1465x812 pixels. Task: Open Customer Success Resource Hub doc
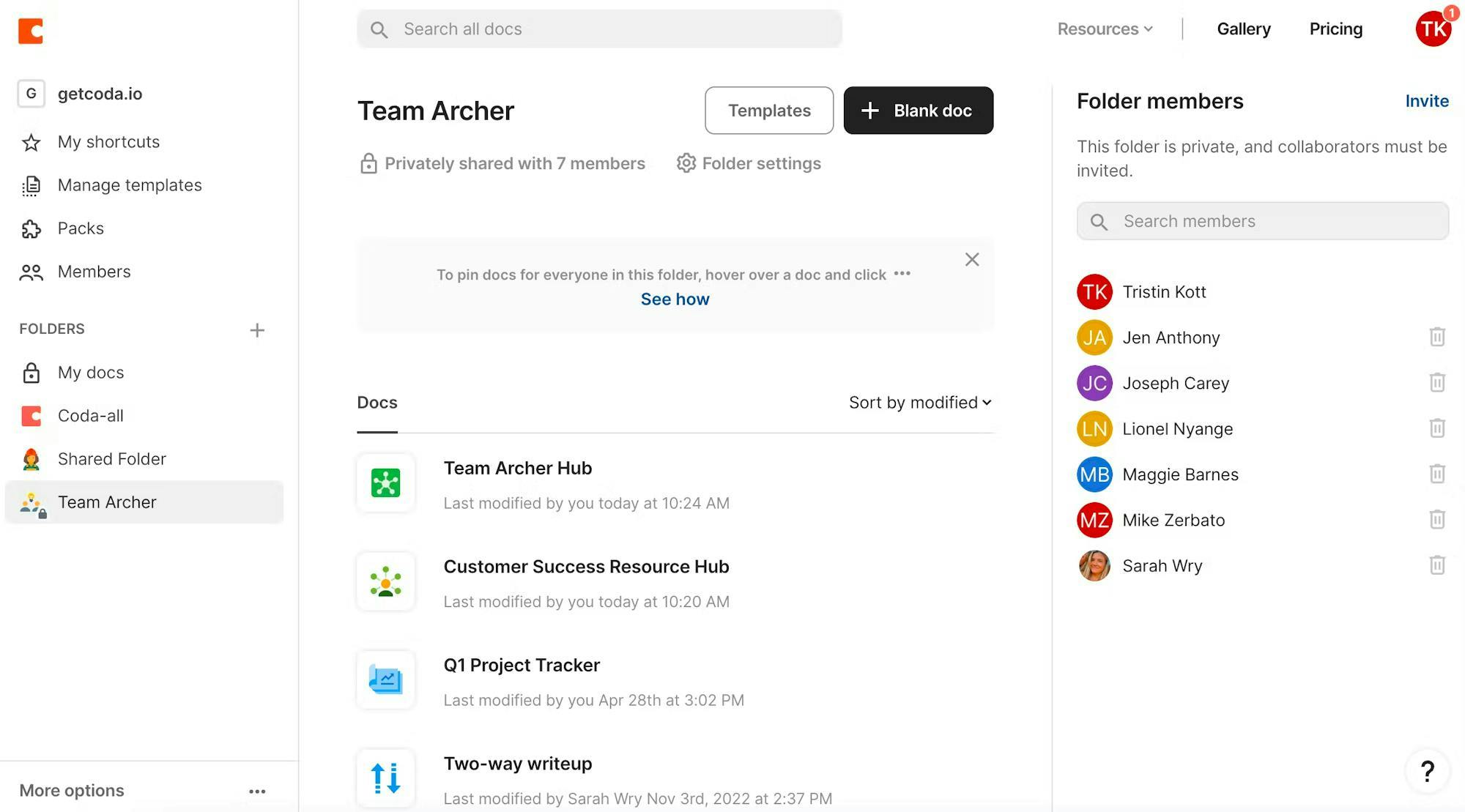(587, 567)
